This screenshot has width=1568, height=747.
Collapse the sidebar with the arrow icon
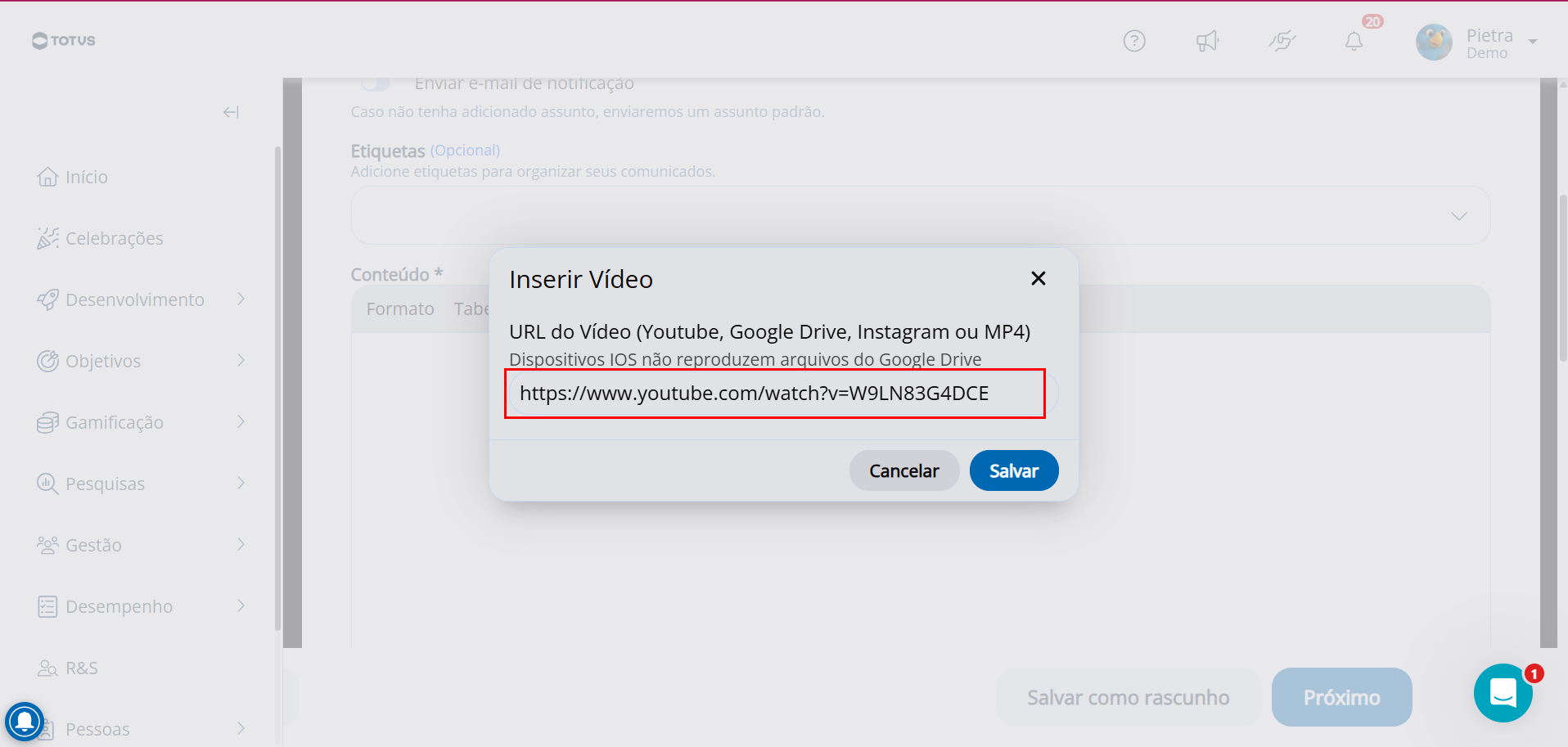(x=231, y=112)
